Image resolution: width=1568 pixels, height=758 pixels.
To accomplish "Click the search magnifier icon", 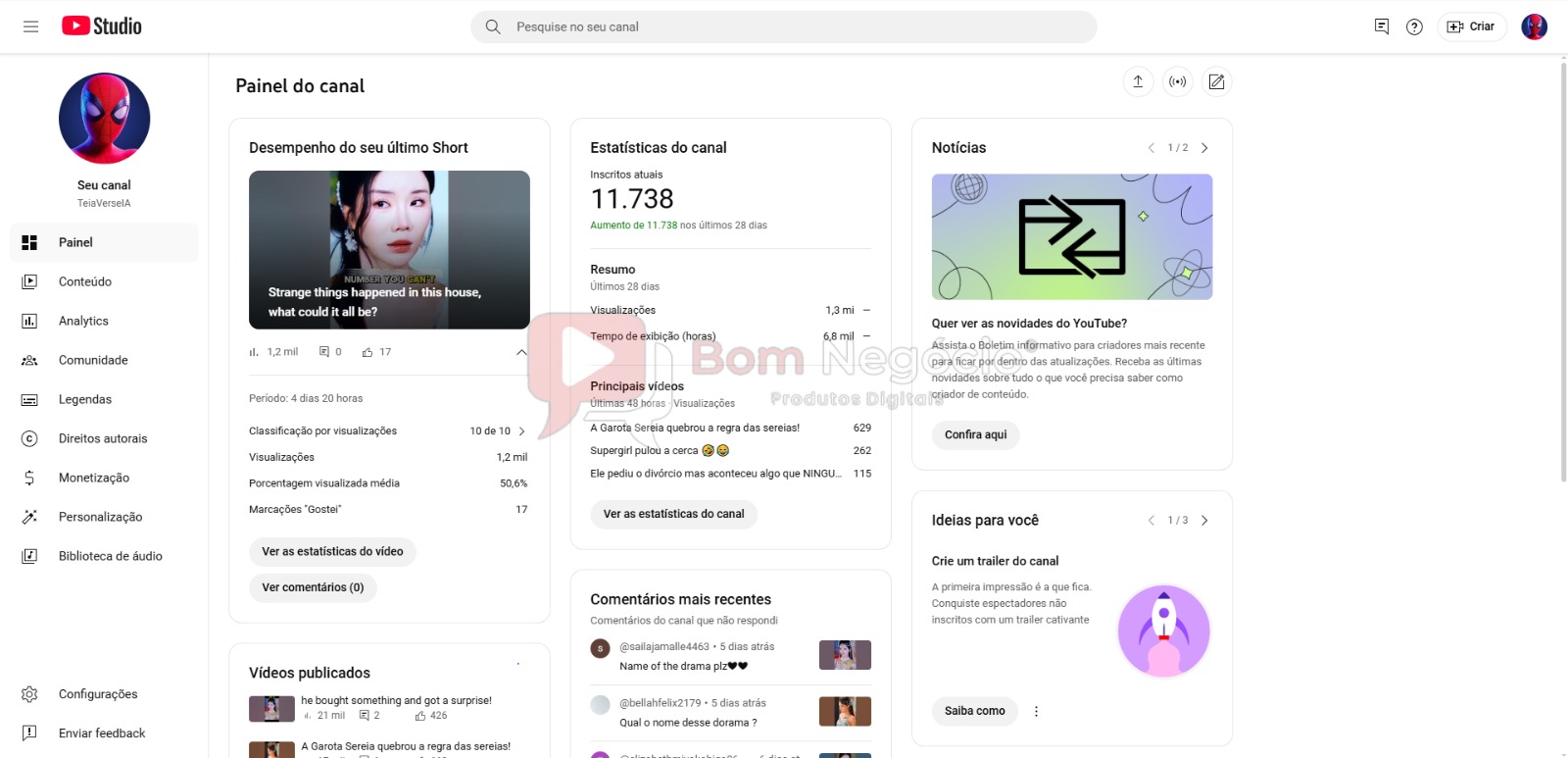I will coord(493,26).
